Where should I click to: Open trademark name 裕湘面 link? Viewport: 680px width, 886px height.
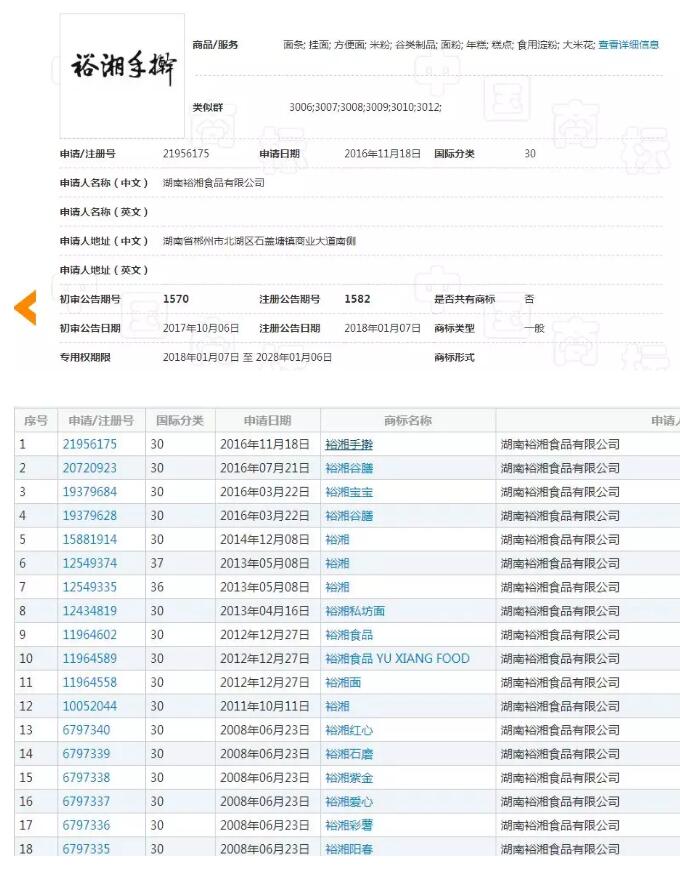343,682
